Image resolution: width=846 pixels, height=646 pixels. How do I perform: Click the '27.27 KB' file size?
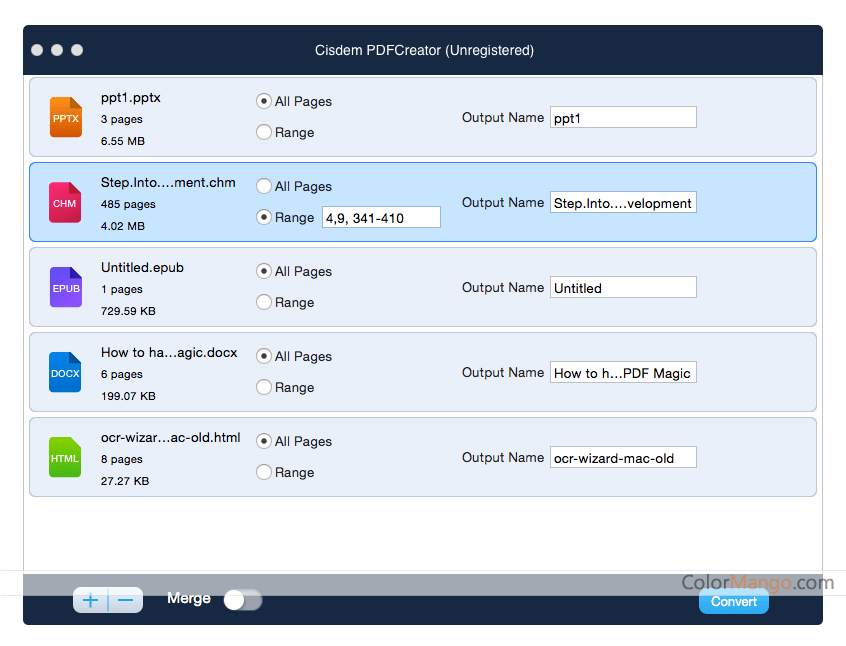(x=125, y=481)
